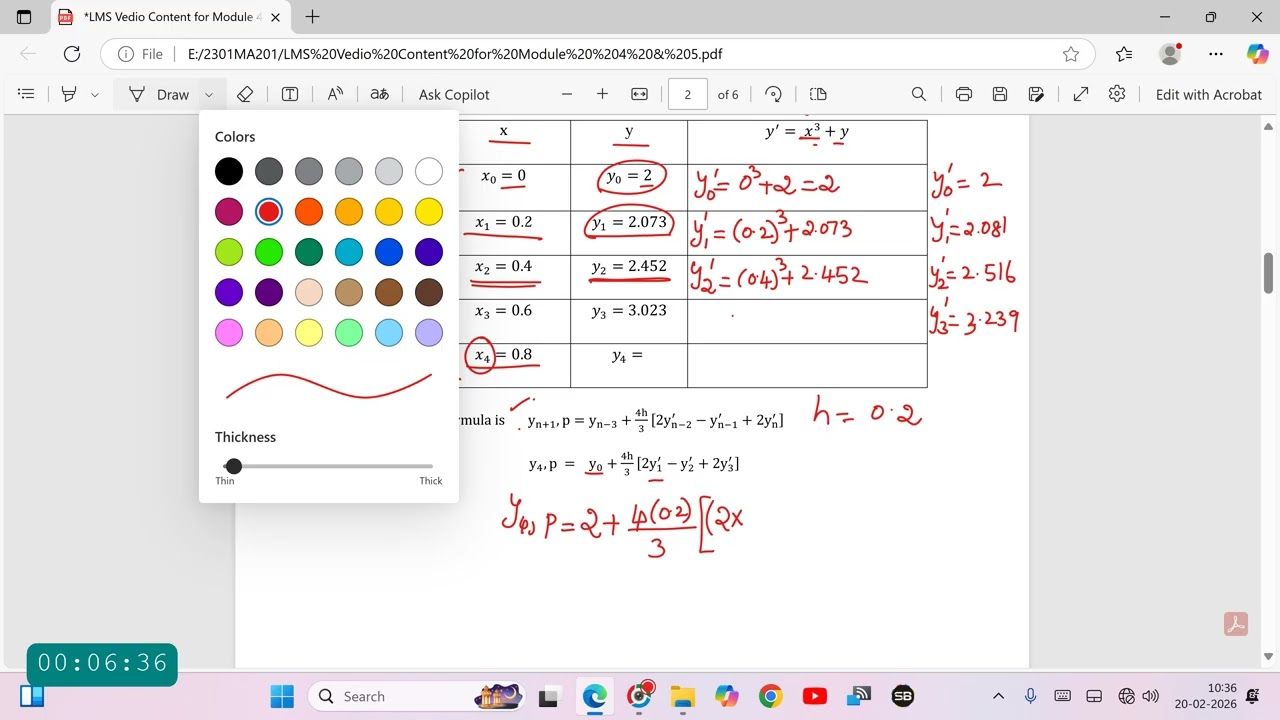Save the PDF document
1280x720 pixels.
[1000, 94]
